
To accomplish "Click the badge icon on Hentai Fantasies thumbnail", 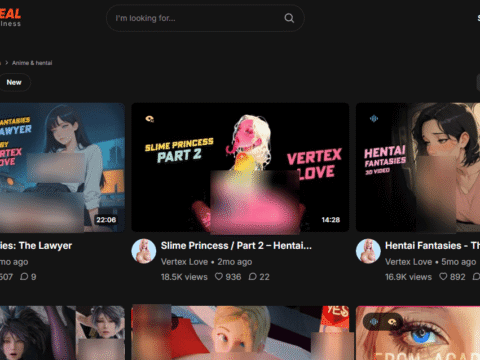I will pos(374,118).
